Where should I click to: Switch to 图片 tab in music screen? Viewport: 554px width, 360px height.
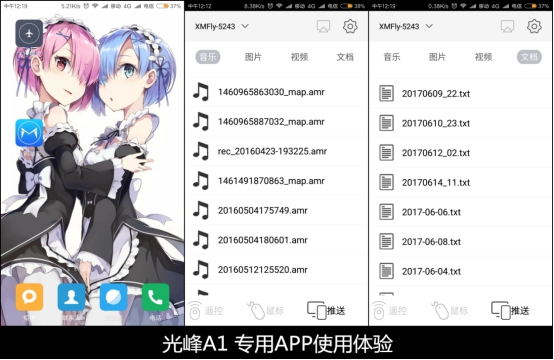(x=253, y=57)
